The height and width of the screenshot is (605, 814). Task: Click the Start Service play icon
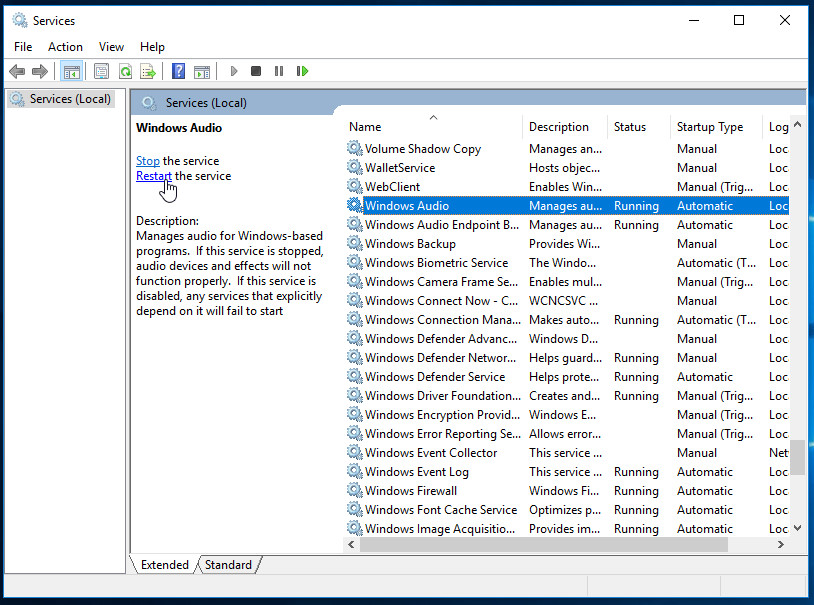click(x=234, y=71)
